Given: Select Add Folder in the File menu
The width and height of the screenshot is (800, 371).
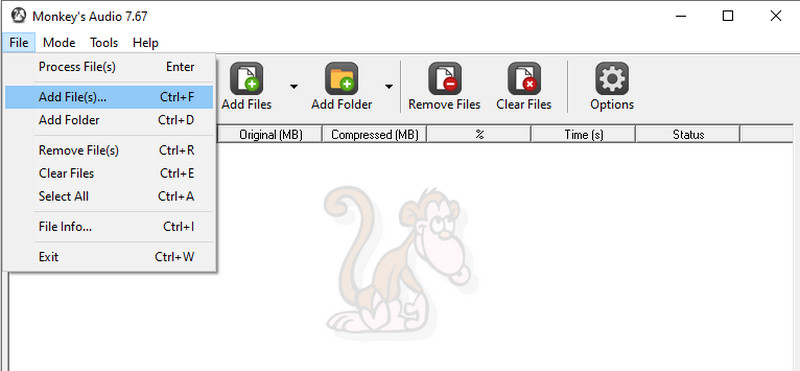Looking at the screenshot, I should pos(109,120).
